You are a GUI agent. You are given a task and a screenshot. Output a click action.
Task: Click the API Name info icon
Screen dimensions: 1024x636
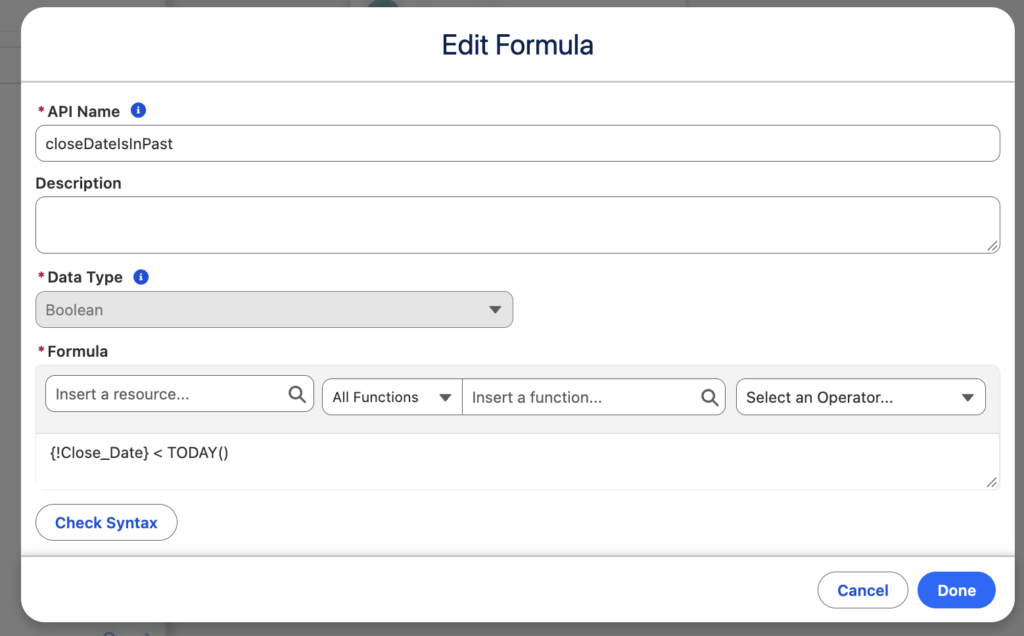[x=138, y=110]
